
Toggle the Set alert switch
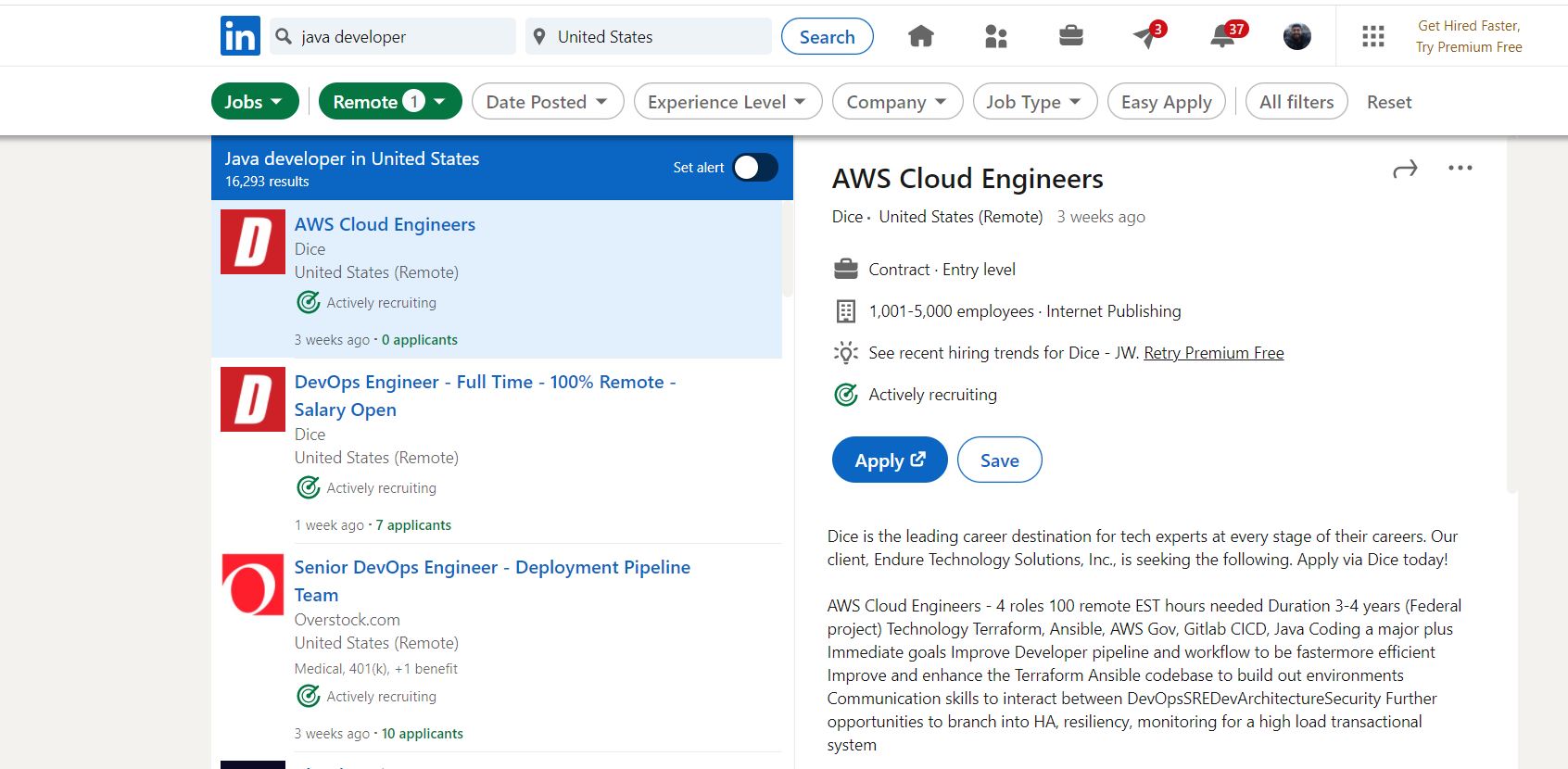pyautogui.click(x=754, y=168)
